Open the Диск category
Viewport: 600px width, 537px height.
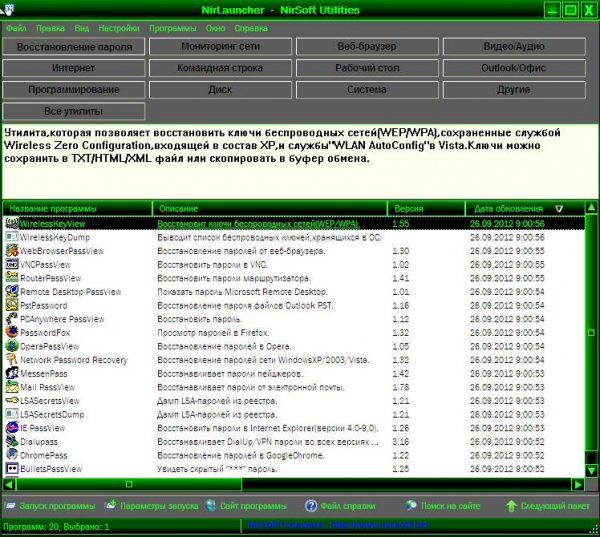[220, 90]
